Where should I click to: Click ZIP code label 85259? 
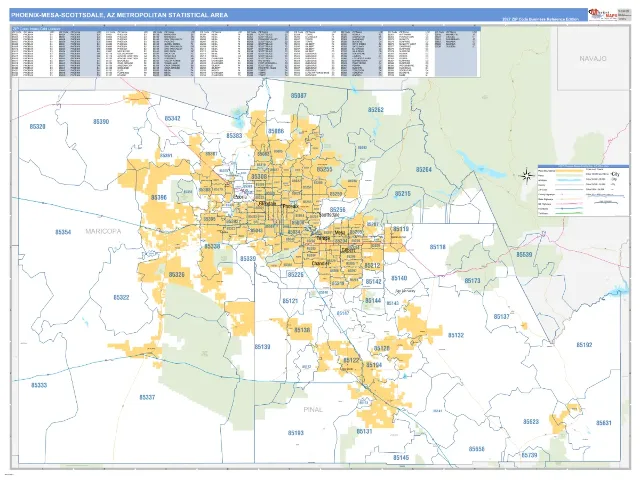(336, 194)
